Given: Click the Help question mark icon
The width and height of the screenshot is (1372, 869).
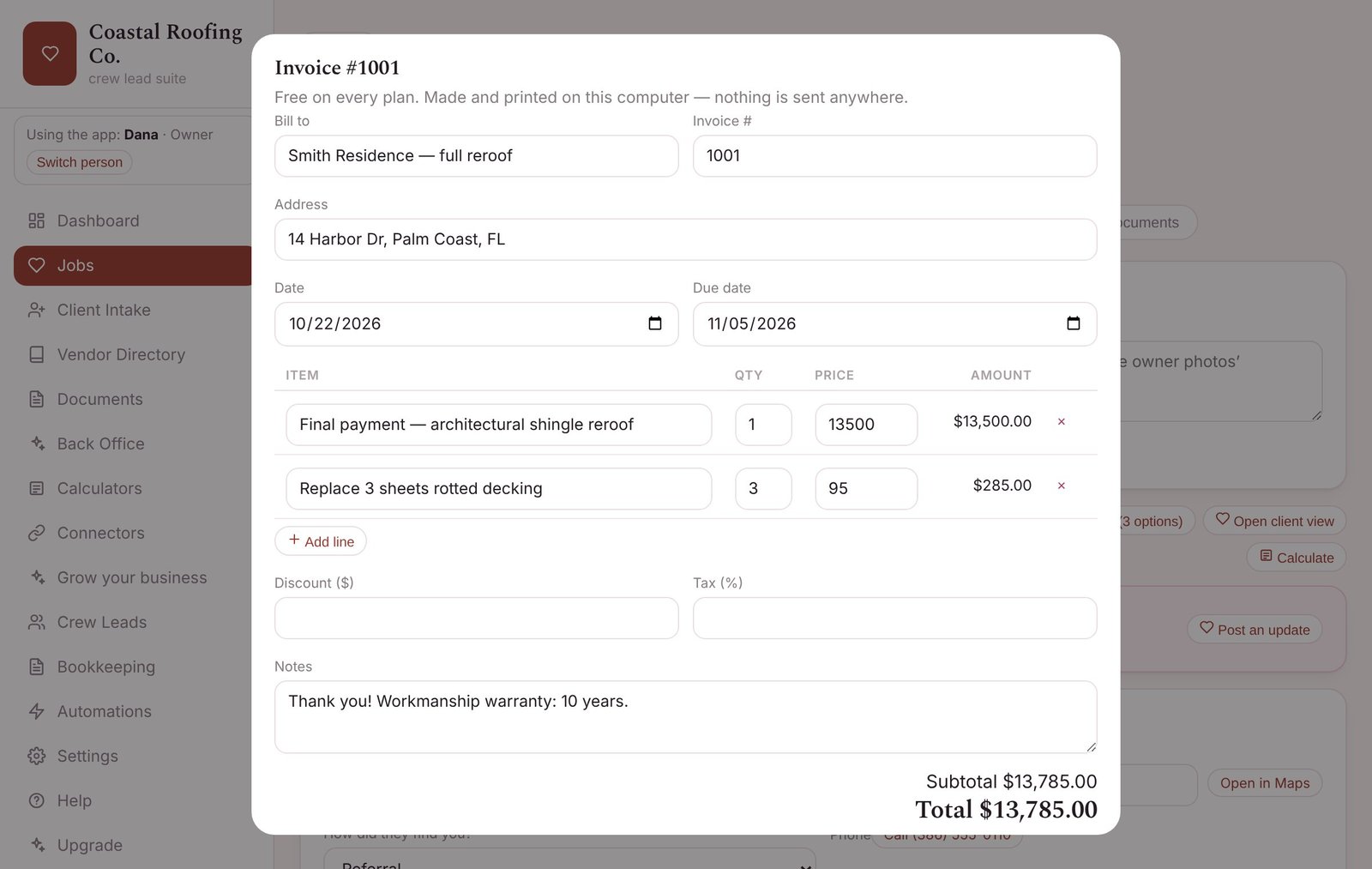Looking at the screenshot, I should (x=36, y=800).
